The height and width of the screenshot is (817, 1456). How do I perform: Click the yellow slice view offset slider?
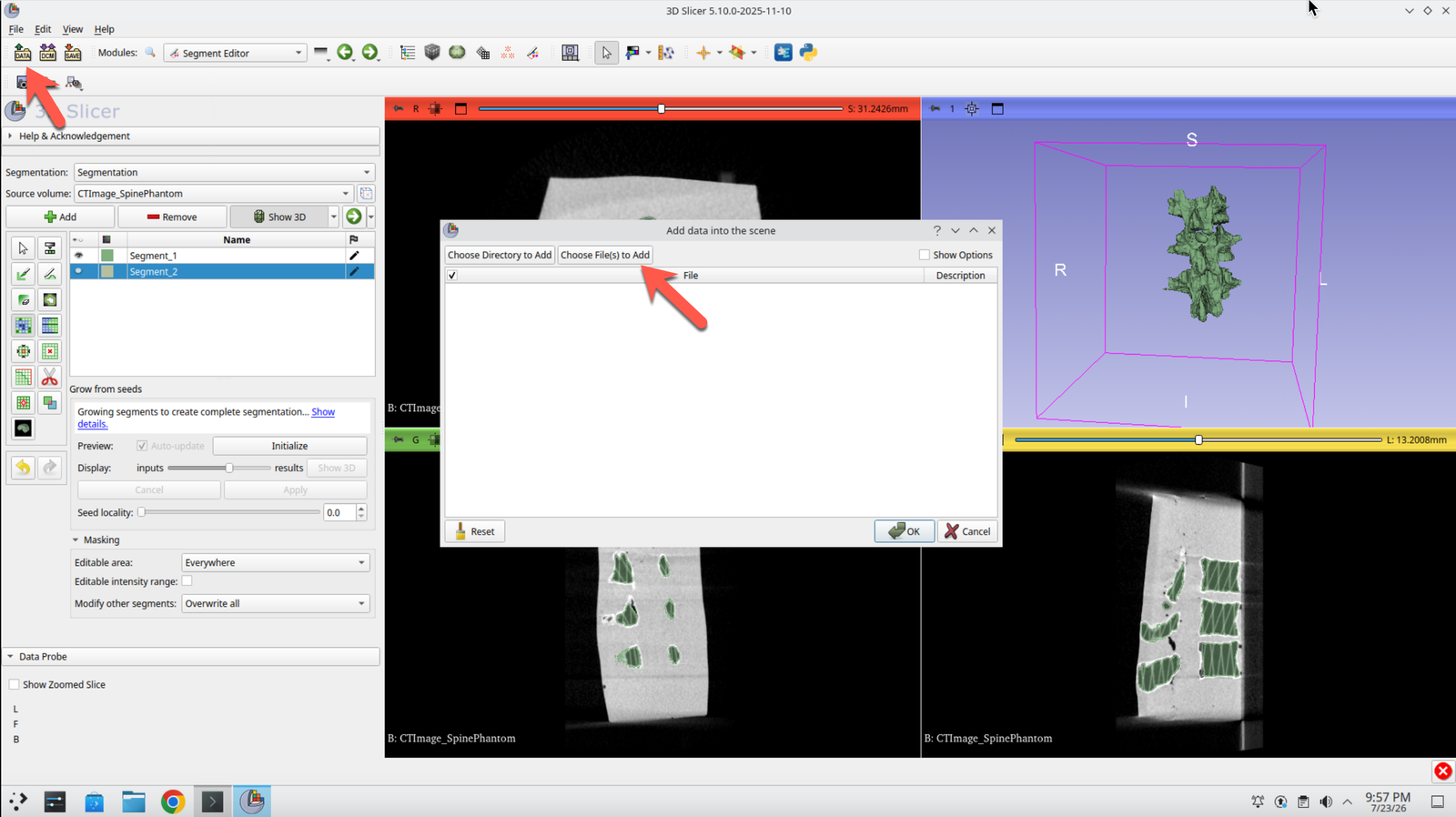[1198, 439]
